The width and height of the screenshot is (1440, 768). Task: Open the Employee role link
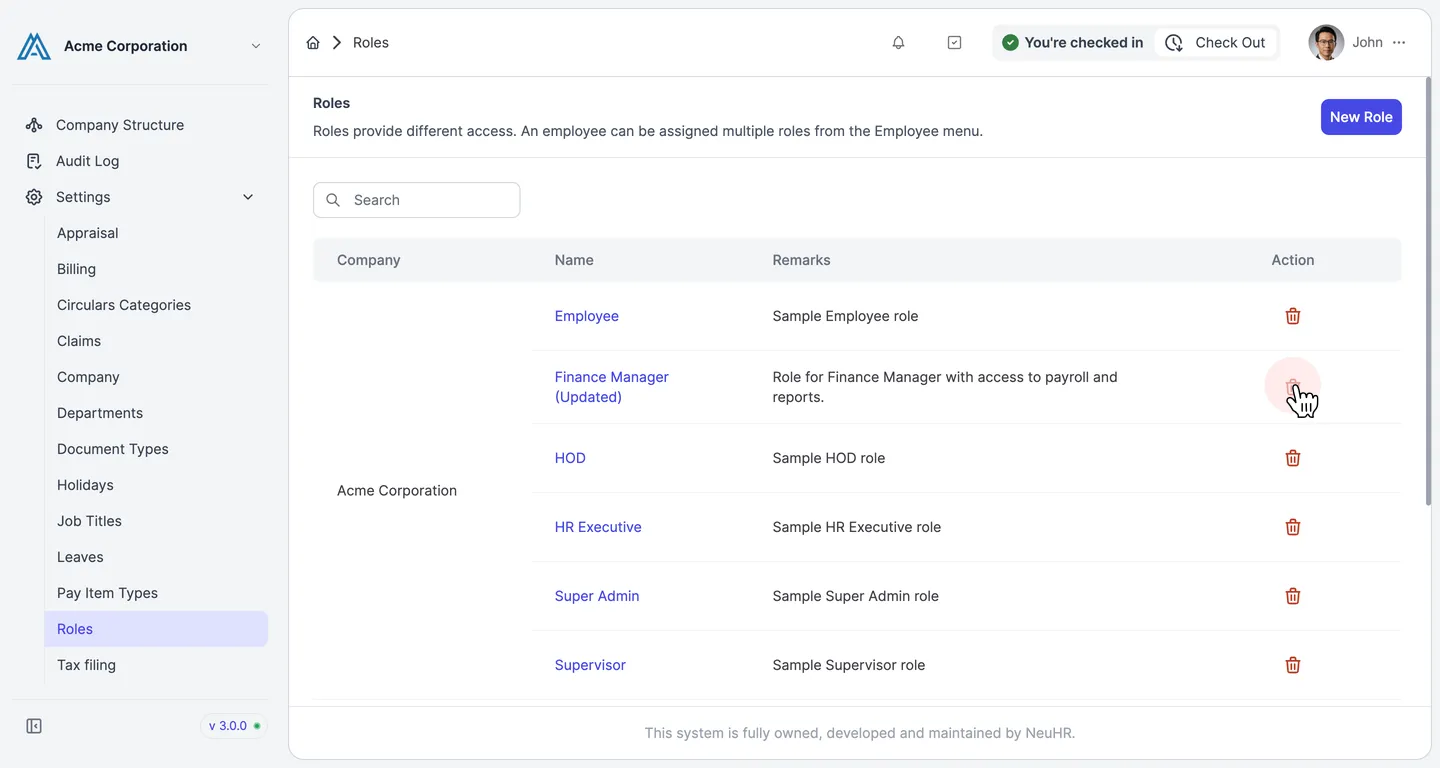(x=587, y=316)
